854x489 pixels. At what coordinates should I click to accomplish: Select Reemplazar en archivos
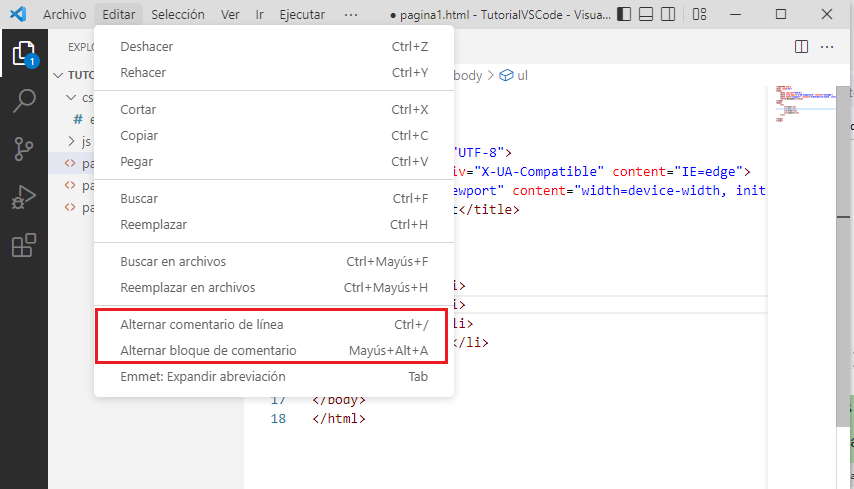click(274, 288)
